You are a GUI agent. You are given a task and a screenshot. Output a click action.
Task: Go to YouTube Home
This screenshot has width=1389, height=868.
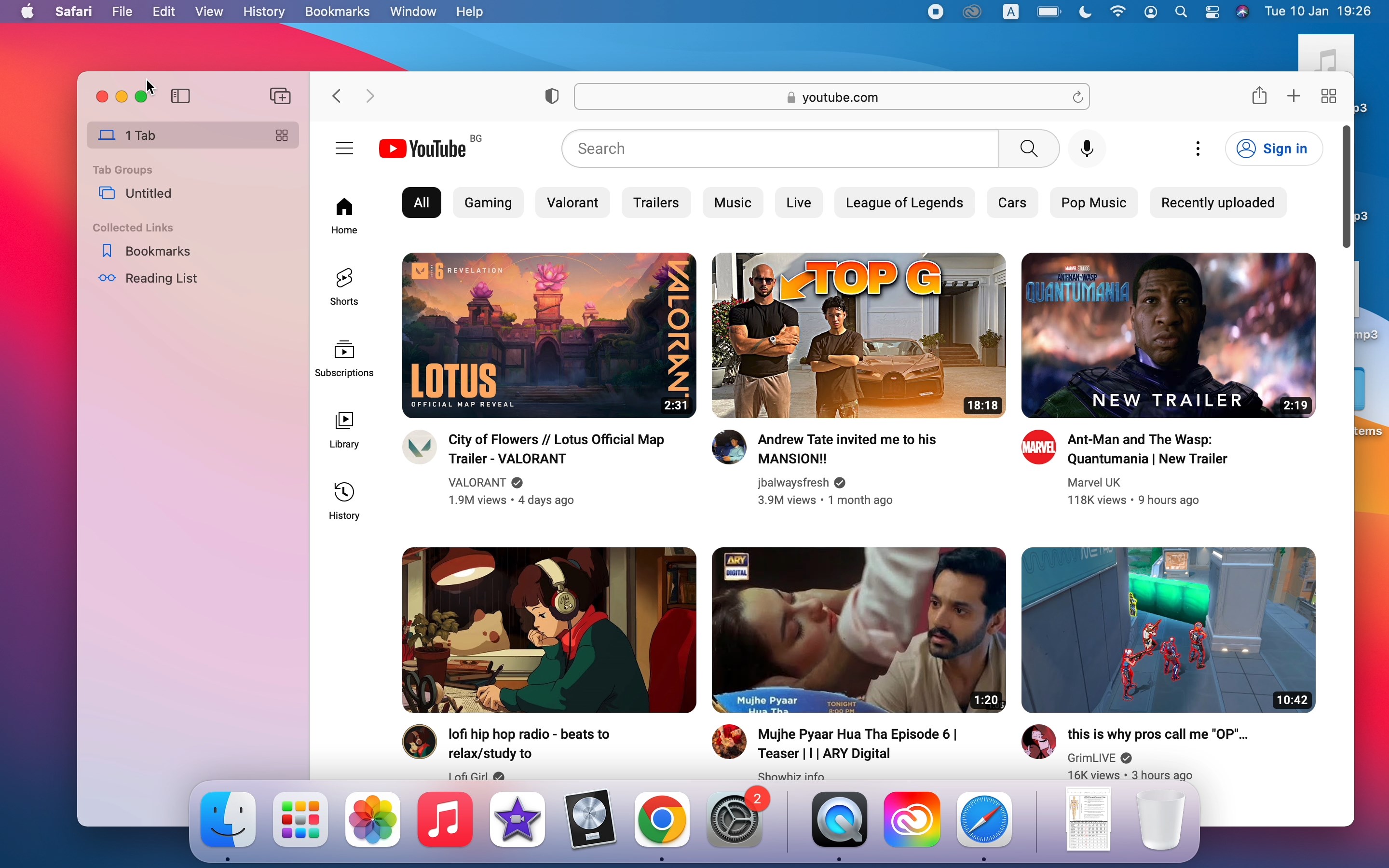tap(344, 216)
